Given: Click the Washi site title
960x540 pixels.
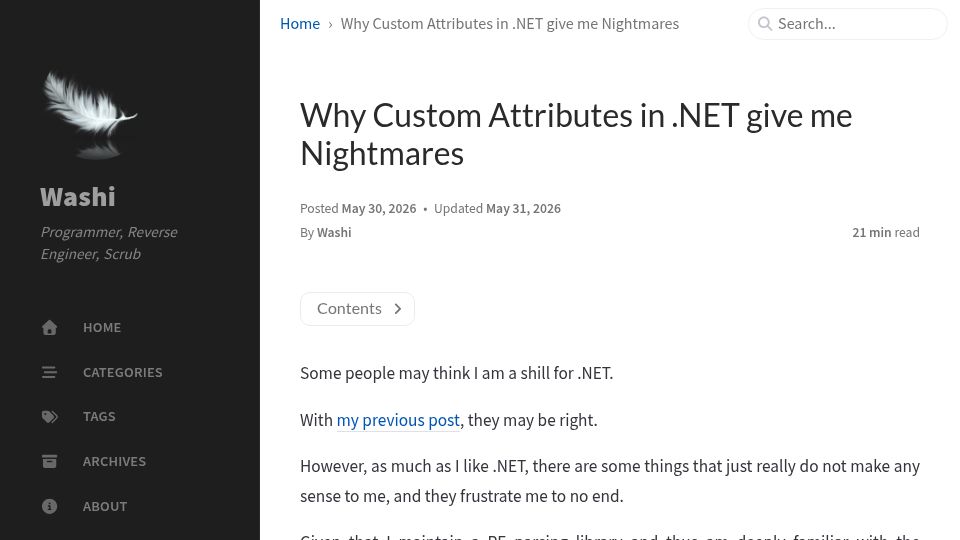Looking at the screenshot, I should 78,197.
